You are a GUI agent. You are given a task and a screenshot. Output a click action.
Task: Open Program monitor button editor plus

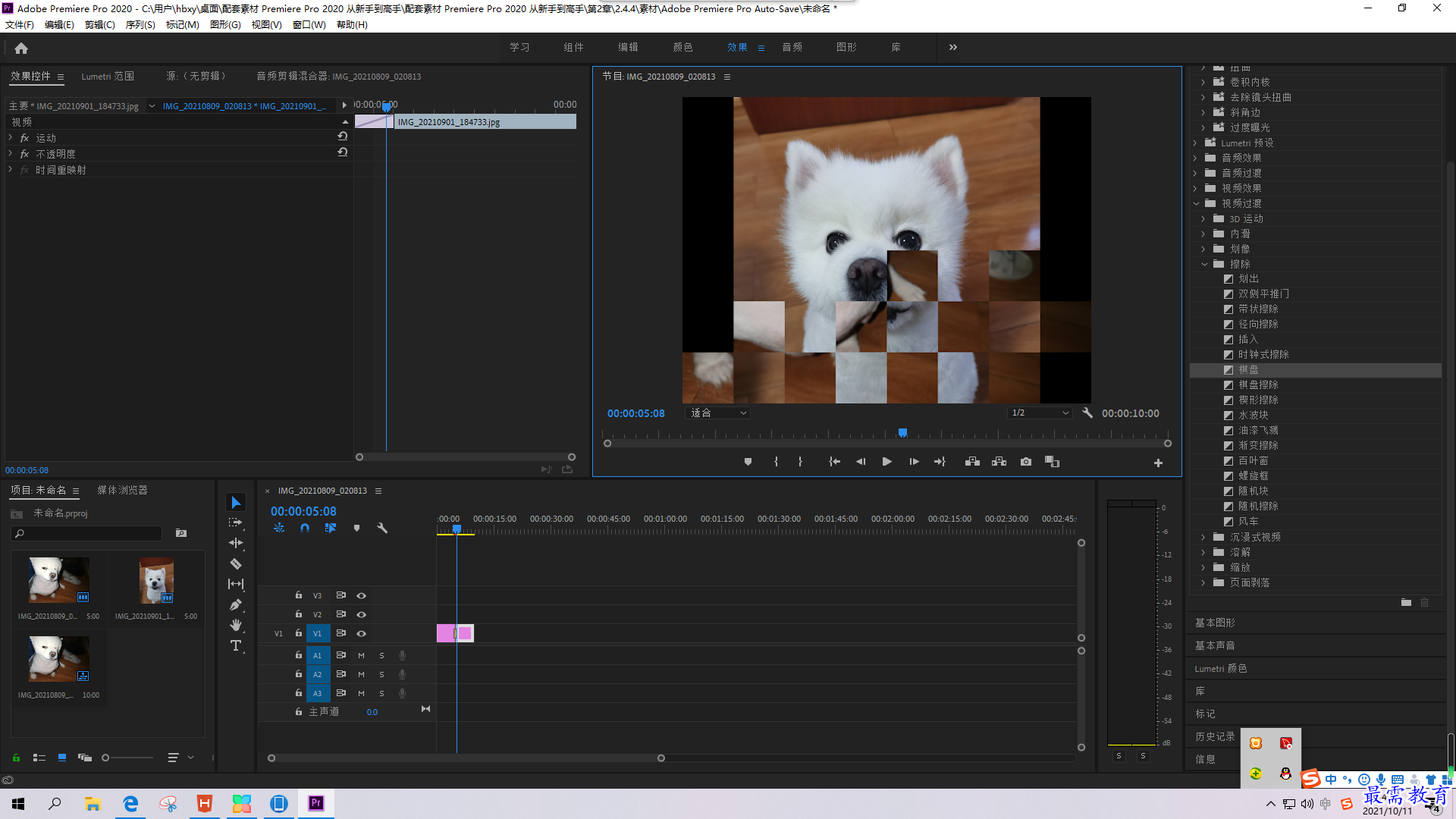point(1158,463)
